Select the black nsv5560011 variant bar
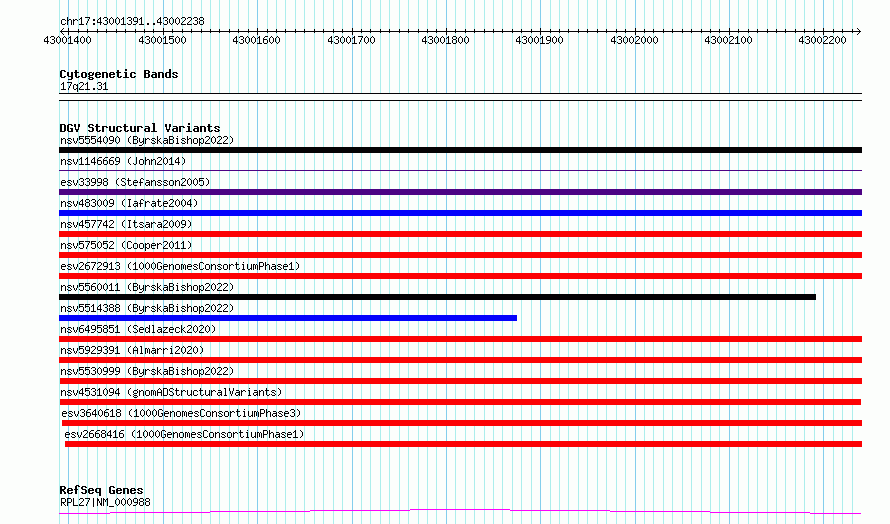 pyautogui.click(x=438, y=297)
